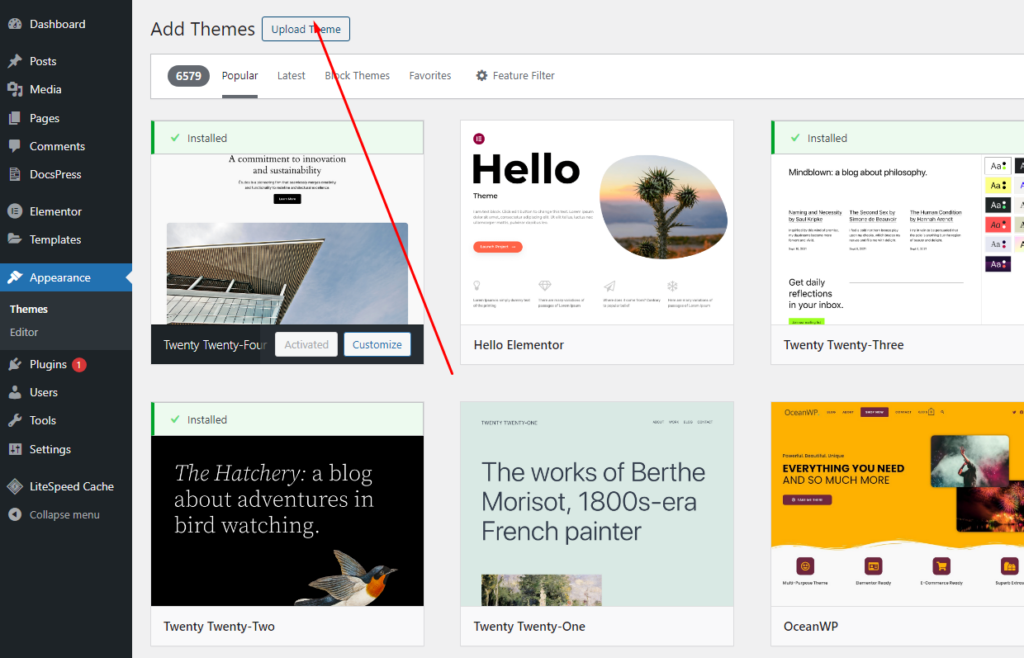Click the Feature Filter gear icon
The image size is (1024, 658).
(x=481, y=76)
